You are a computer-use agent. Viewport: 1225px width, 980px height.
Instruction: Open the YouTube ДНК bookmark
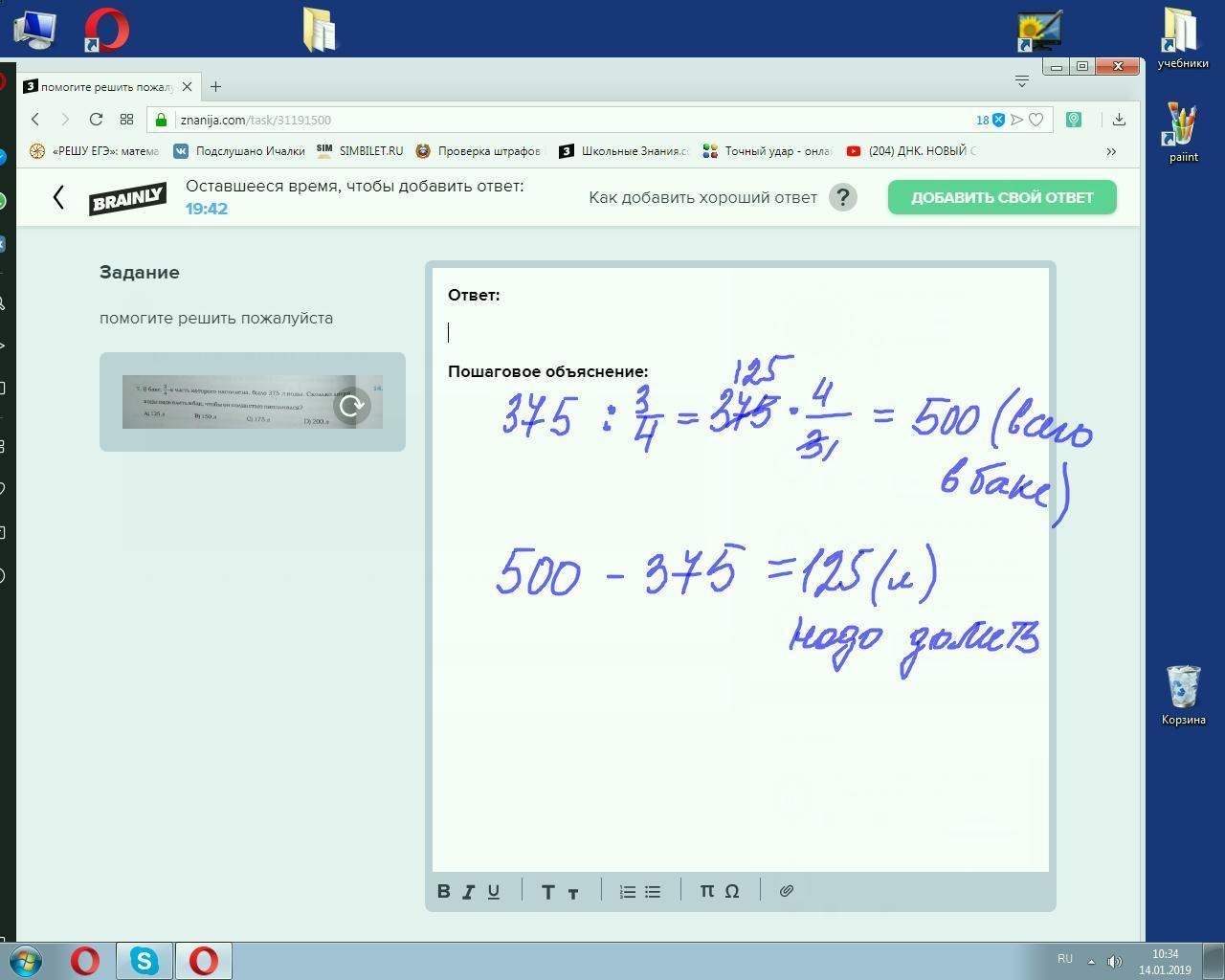[912, 151]
